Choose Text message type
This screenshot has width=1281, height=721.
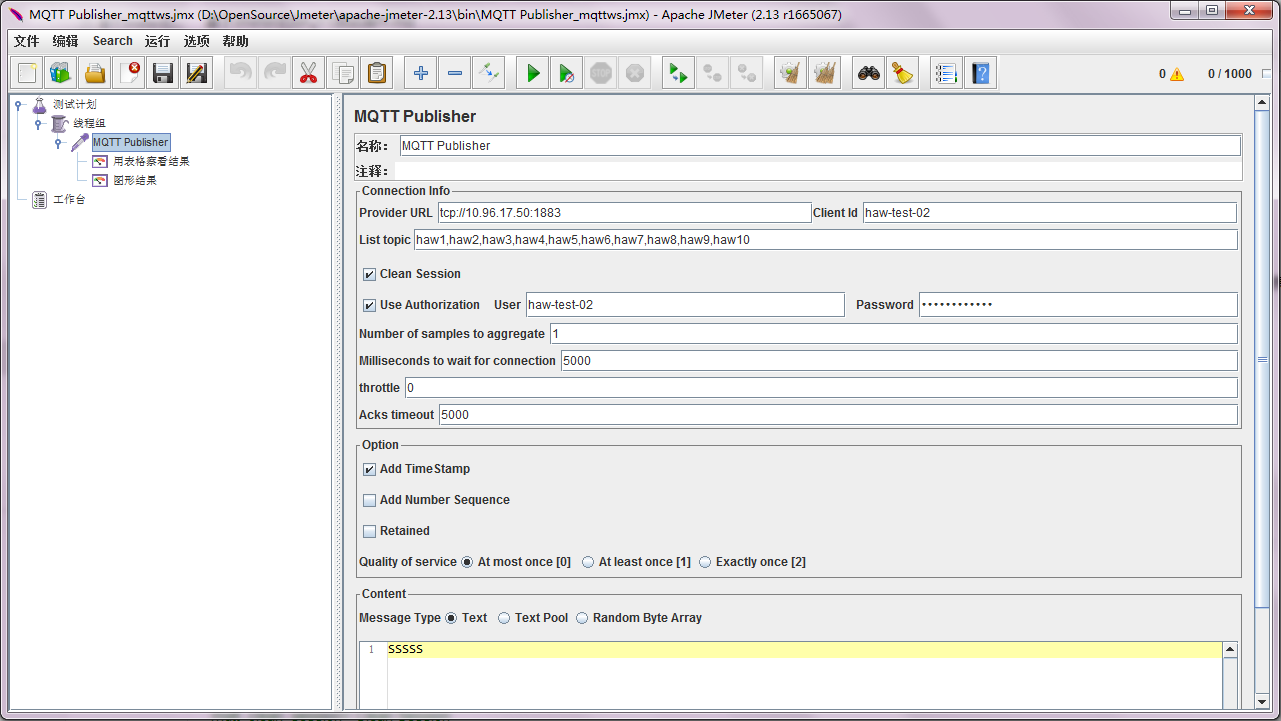click(451, 618)
